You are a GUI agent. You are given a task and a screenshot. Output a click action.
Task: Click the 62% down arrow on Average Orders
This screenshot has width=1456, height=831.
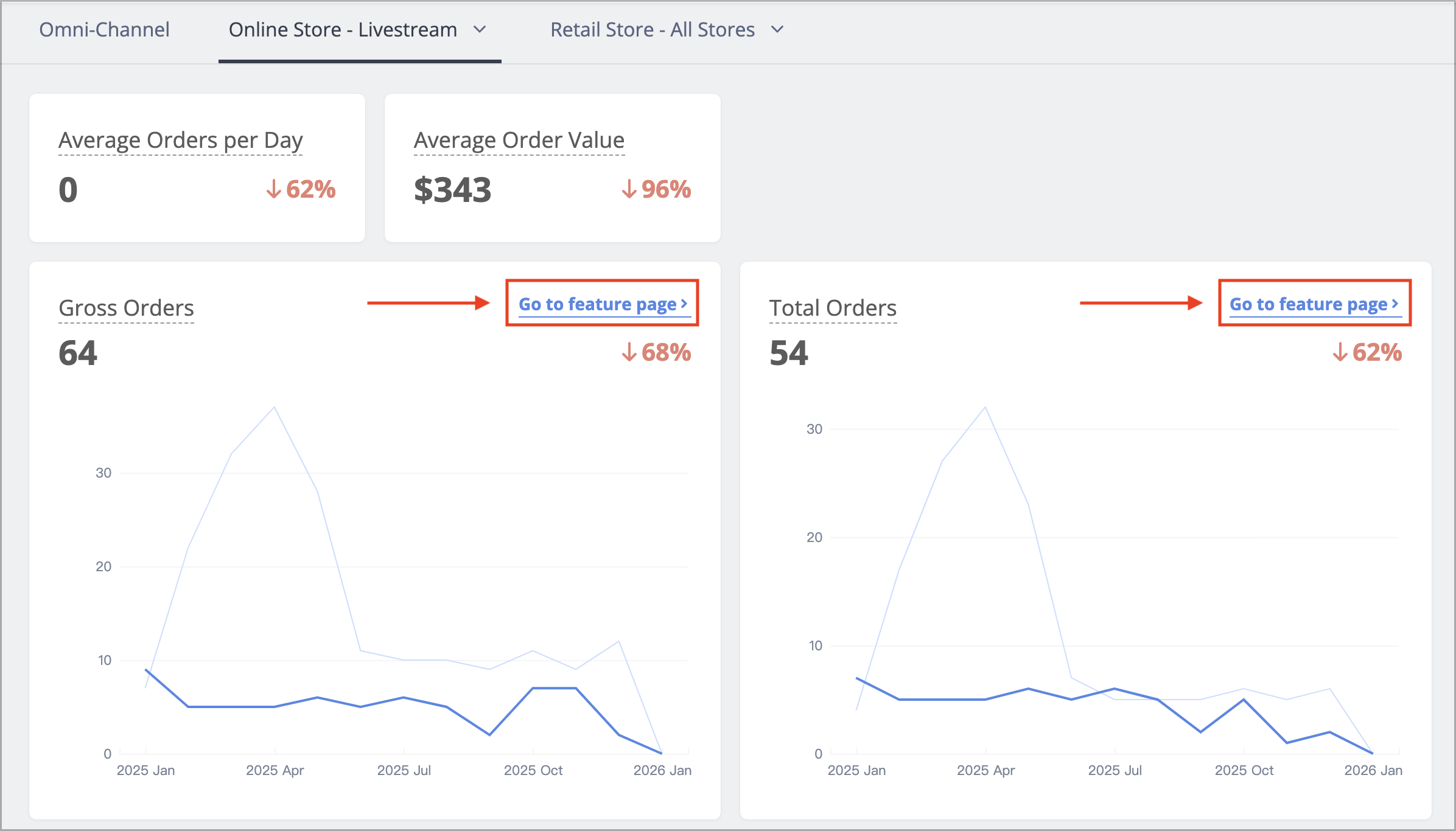point(274,189)
